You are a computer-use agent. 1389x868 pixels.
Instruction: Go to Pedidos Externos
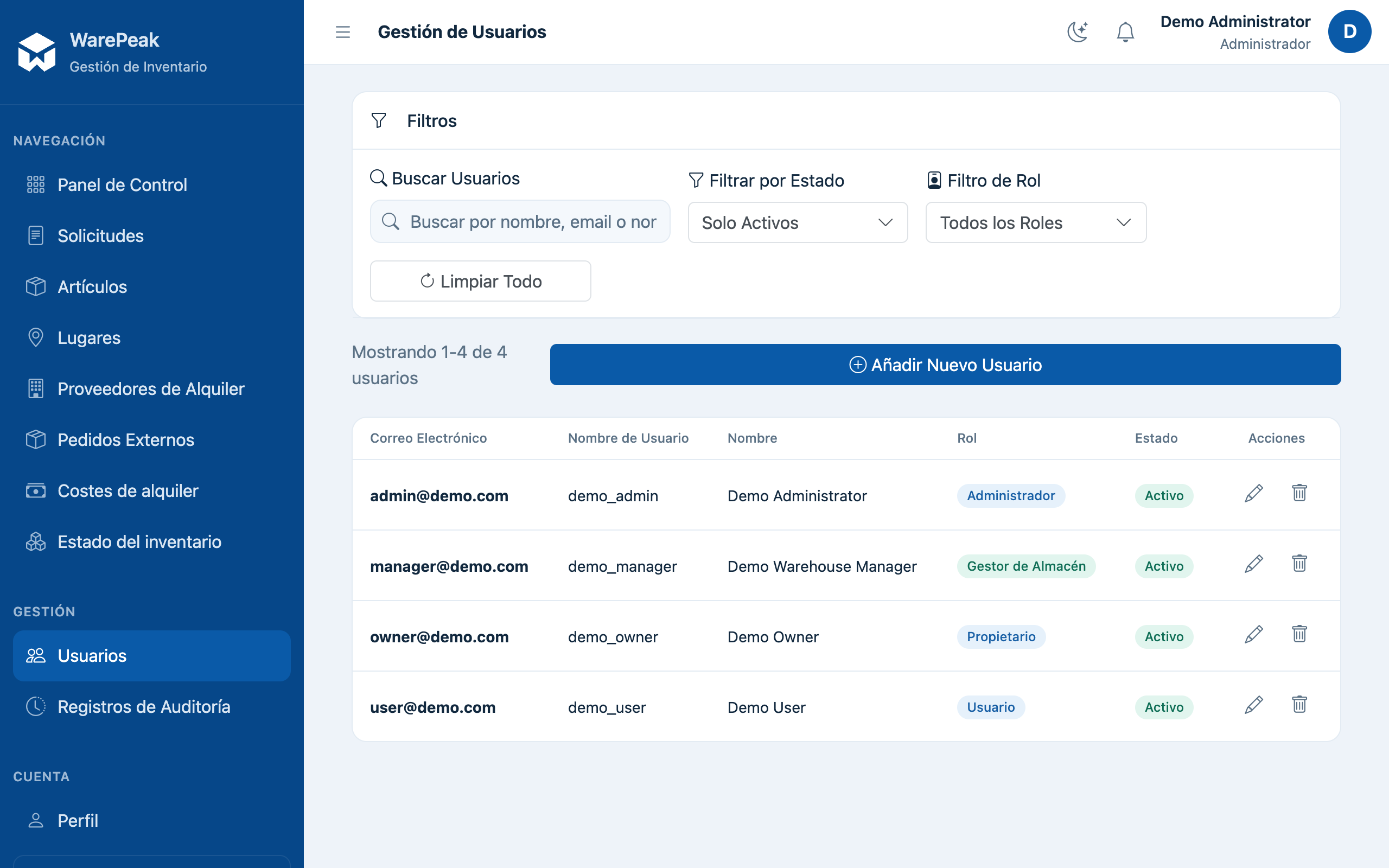(x=151, y=440)
